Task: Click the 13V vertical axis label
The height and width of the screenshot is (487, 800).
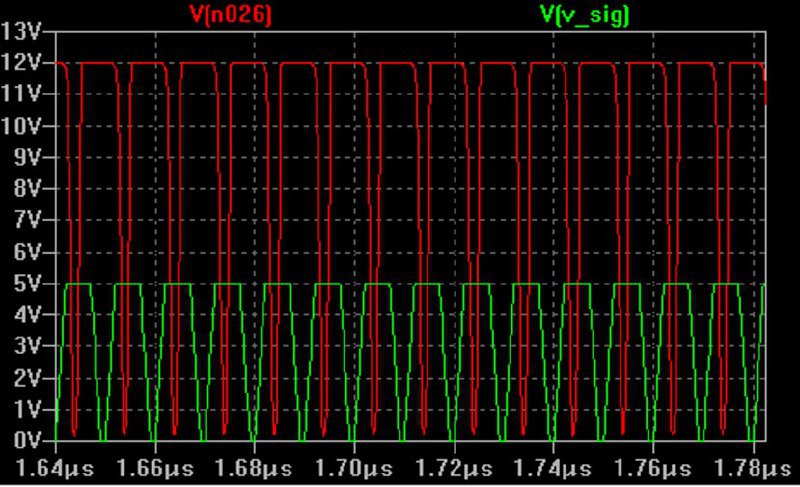Action: click(x=20, y=32)
